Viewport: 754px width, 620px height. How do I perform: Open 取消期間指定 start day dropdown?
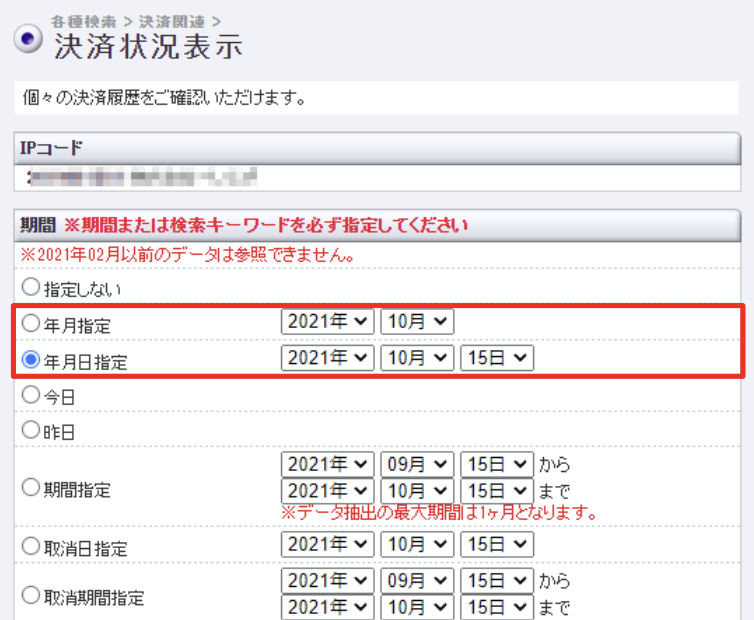497,581
